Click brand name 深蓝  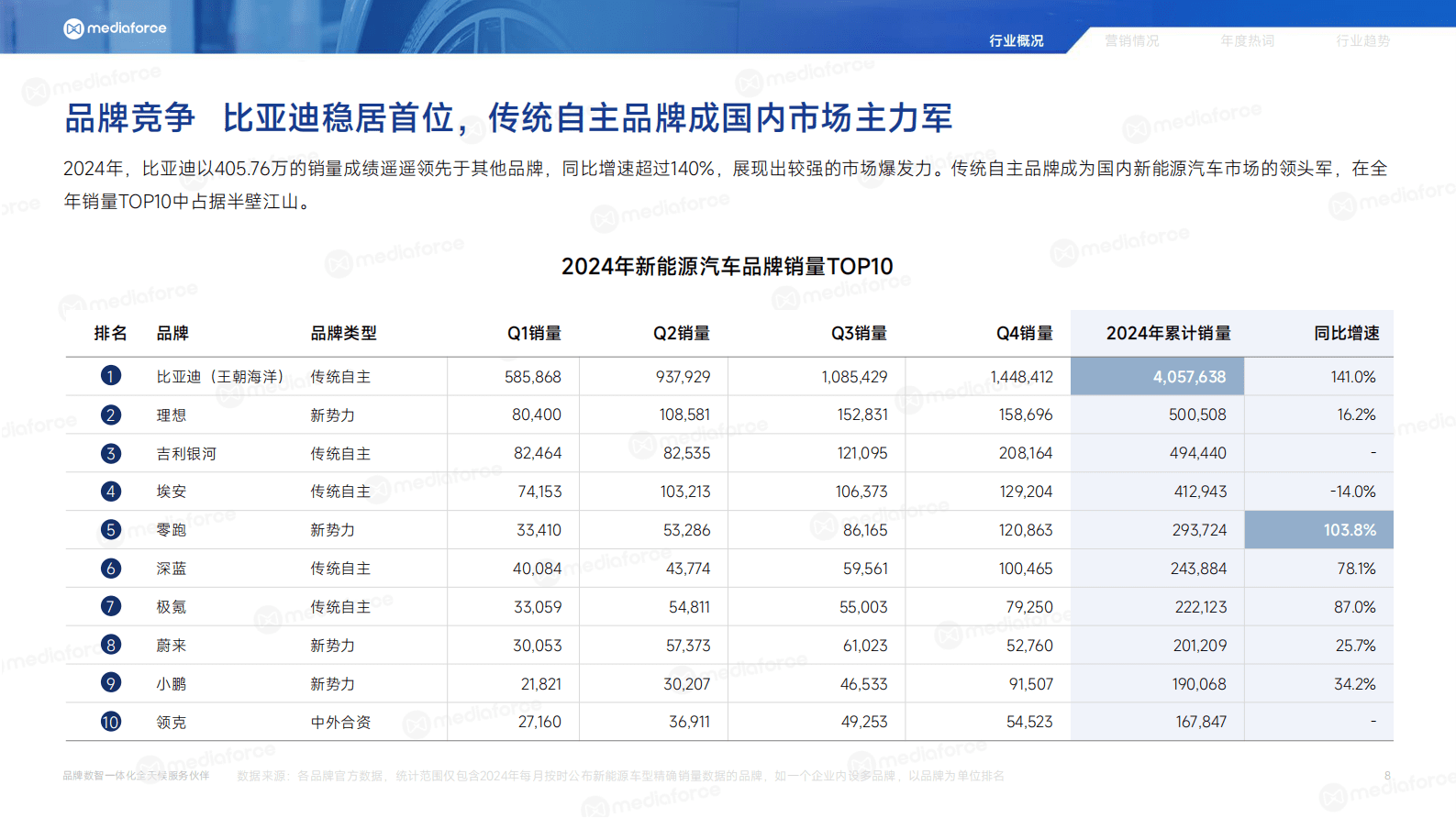coord(172,569)
